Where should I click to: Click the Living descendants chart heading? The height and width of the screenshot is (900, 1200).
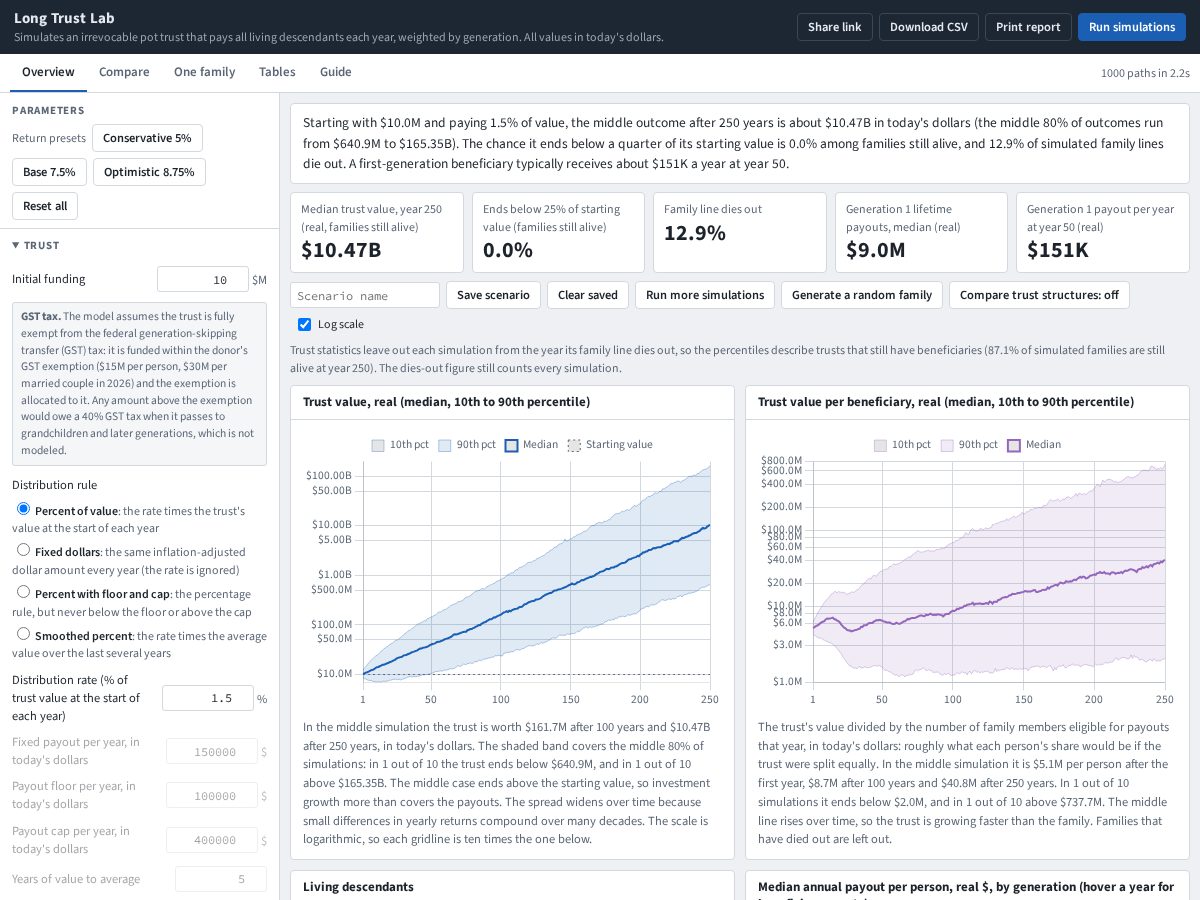click(358, 887)
